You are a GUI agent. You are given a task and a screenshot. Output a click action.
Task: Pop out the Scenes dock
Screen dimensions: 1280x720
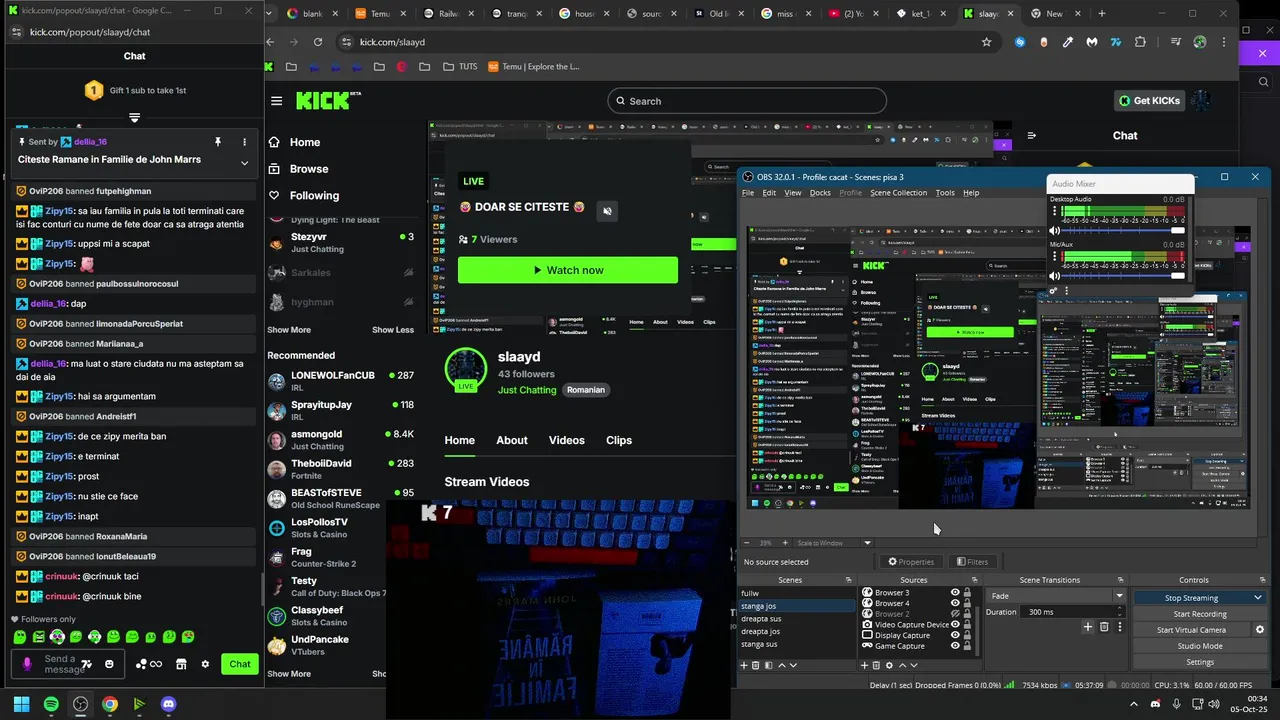848,580
